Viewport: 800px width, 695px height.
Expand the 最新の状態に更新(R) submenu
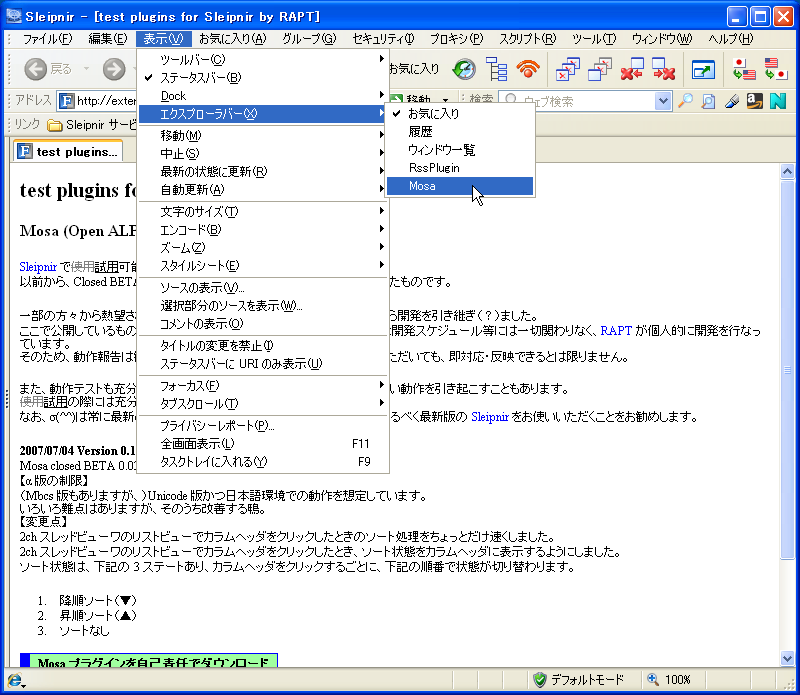coord(263,171)
